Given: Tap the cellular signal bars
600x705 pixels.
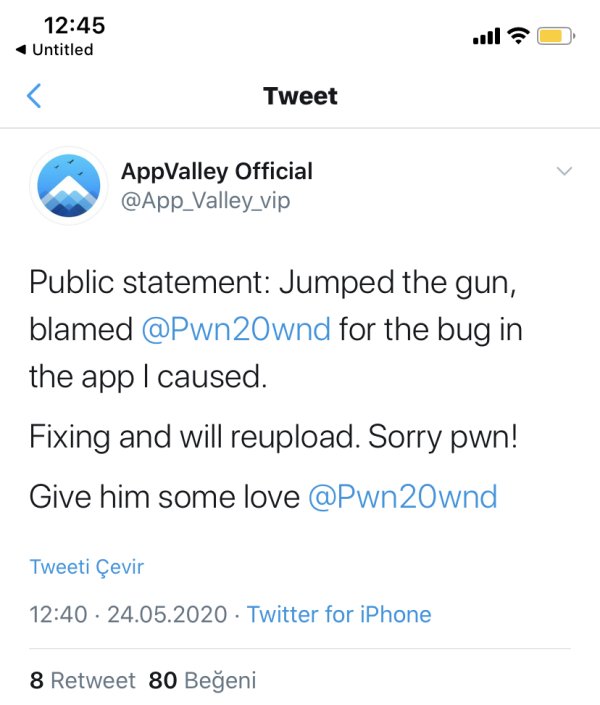Looking at the screenshot, I should click(486, 37).
